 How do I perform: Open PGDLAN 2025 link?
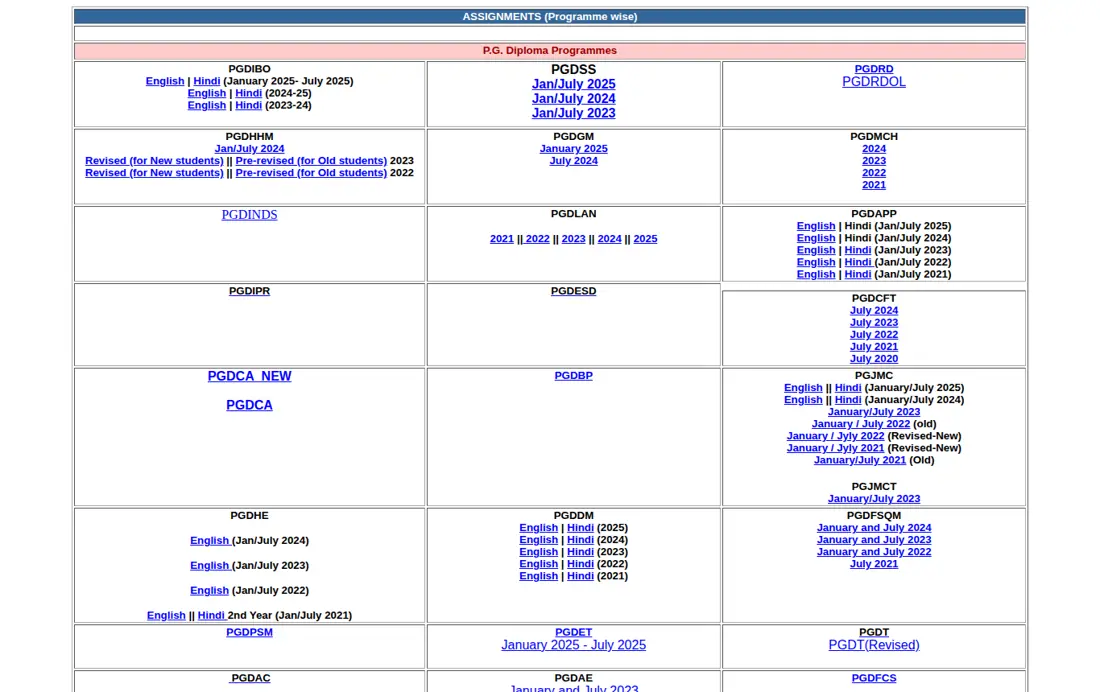click(x=645, y=239)
